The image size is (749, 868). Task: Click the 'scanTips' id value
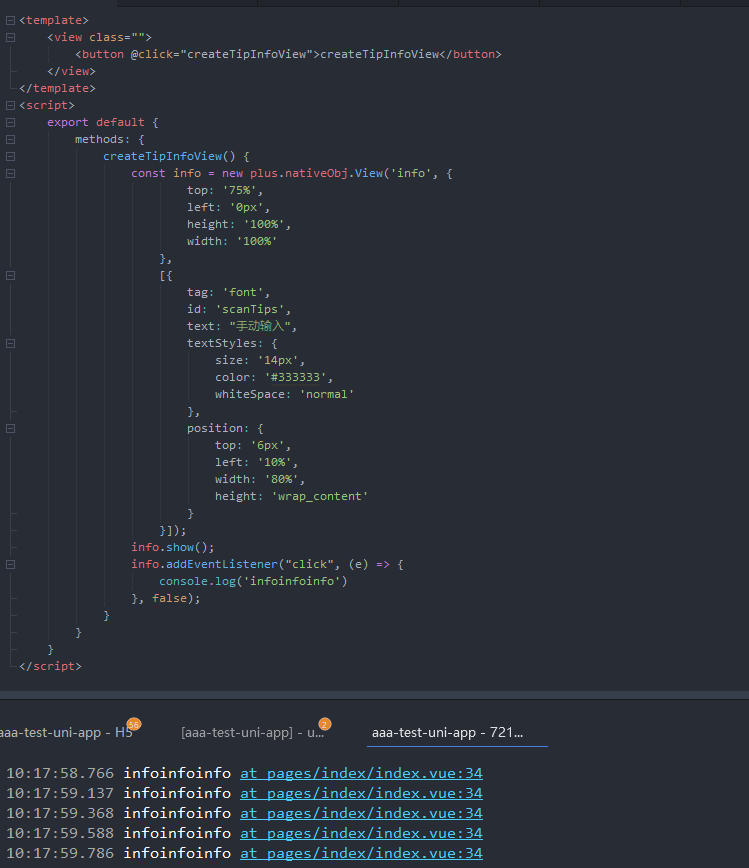(250, 309)
